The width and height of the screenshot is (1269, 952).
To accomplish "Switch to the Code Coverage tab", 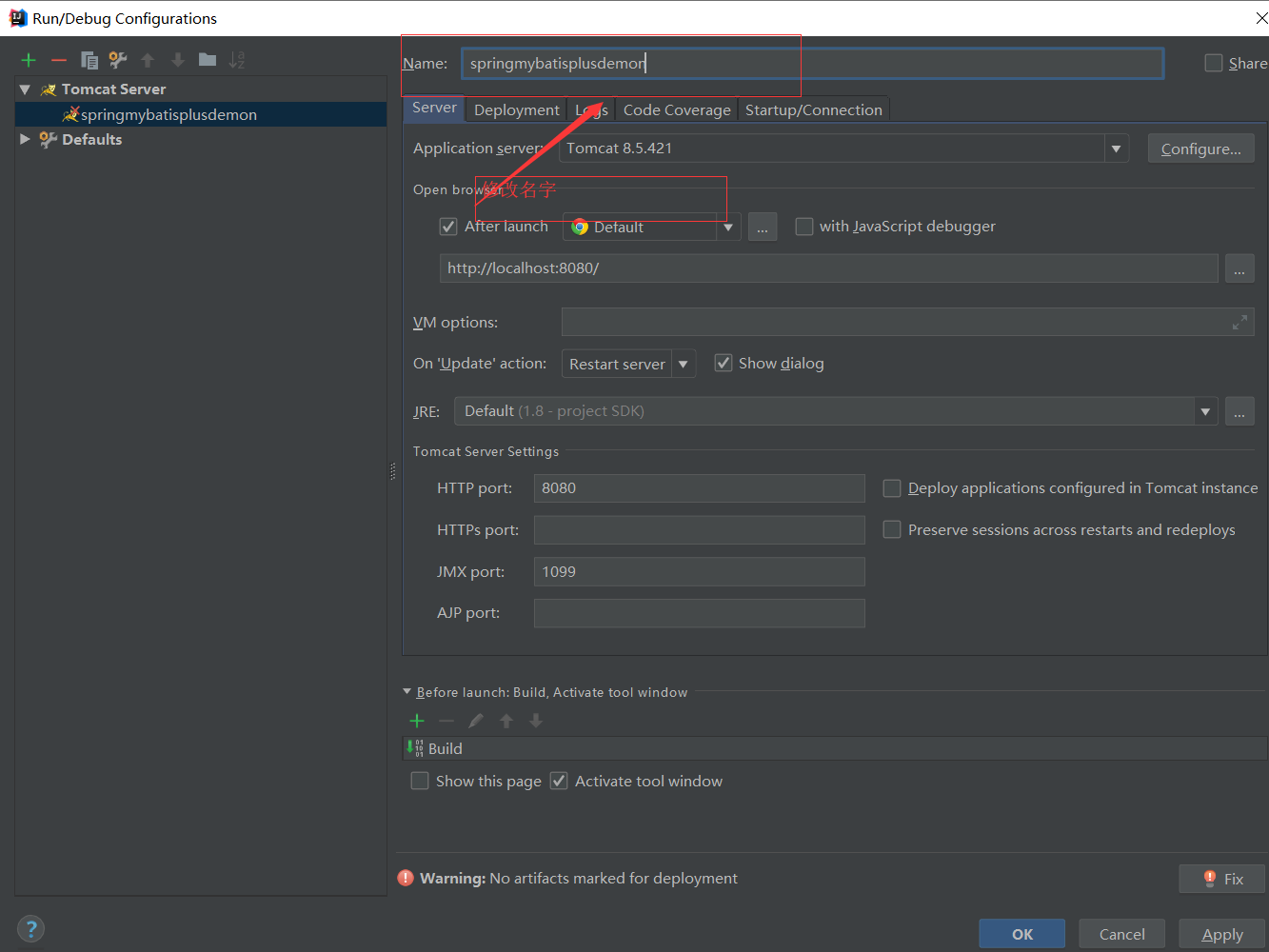I will 677,110.
